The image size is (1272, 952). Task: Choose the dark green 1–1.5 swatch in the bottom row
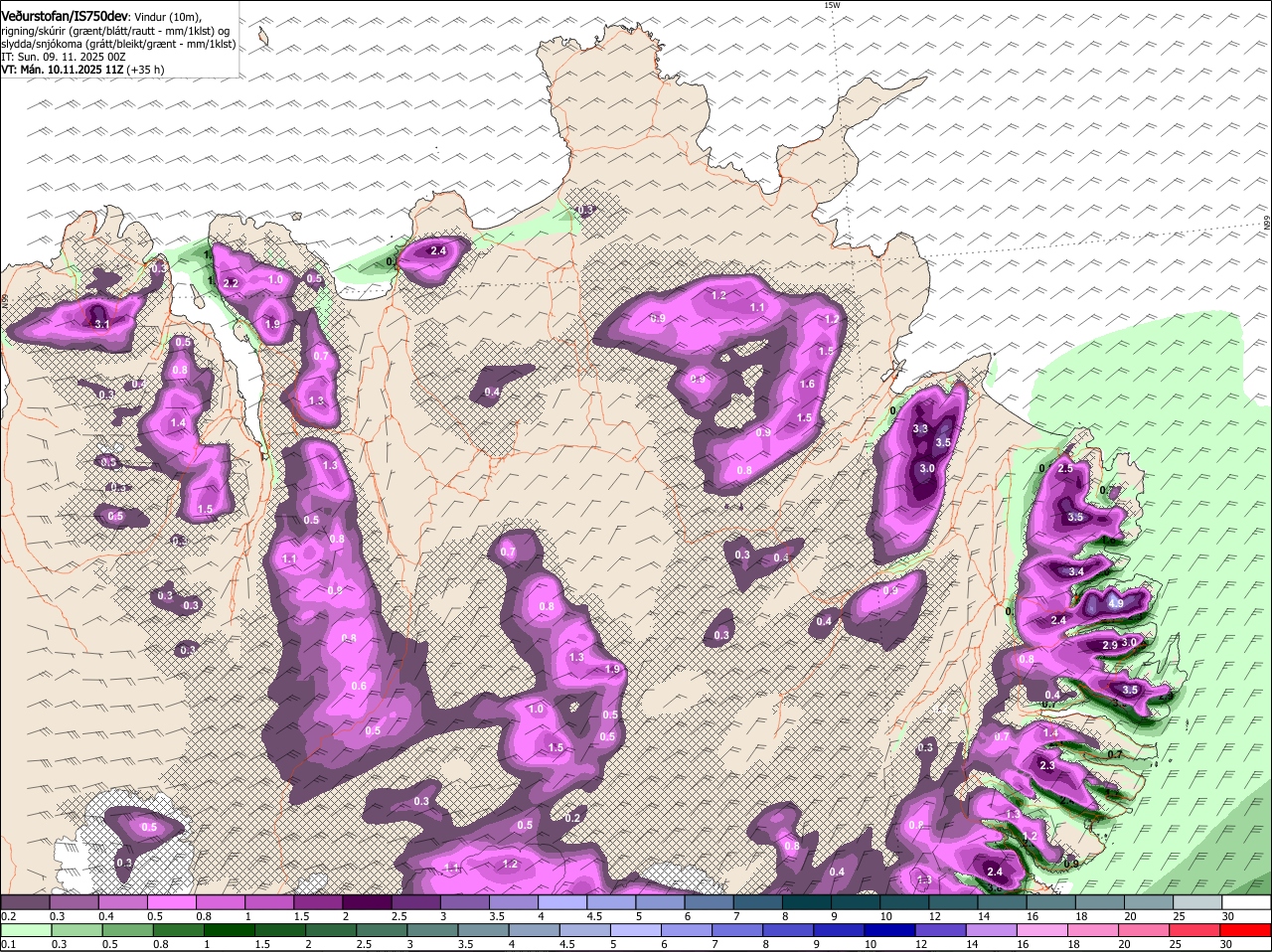pos(231,930)
